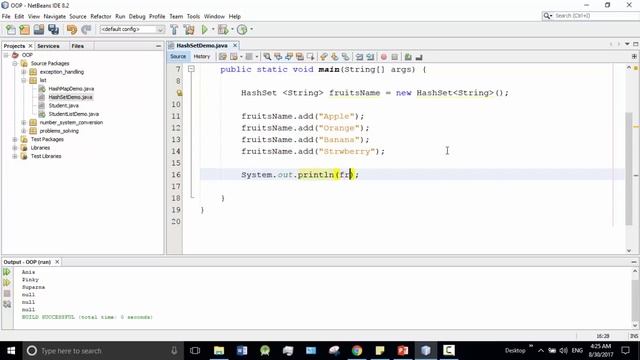Switch to the History view button
The width and height of the screenshot is (640, 360).
(202, 57)
